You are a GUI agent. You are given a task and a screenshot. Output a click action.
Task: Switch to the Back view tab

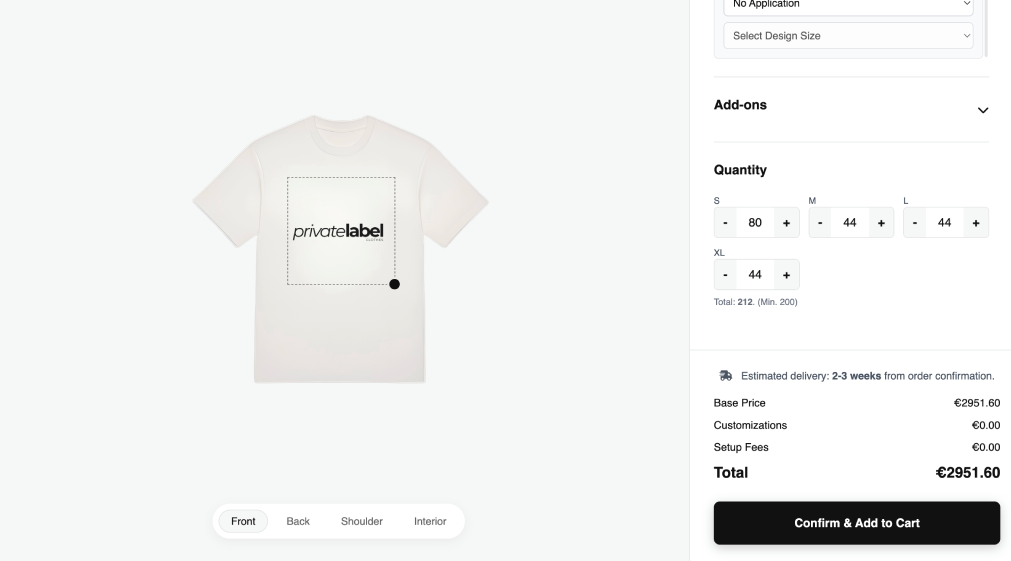pyautogui.click(x=298, y=521)
